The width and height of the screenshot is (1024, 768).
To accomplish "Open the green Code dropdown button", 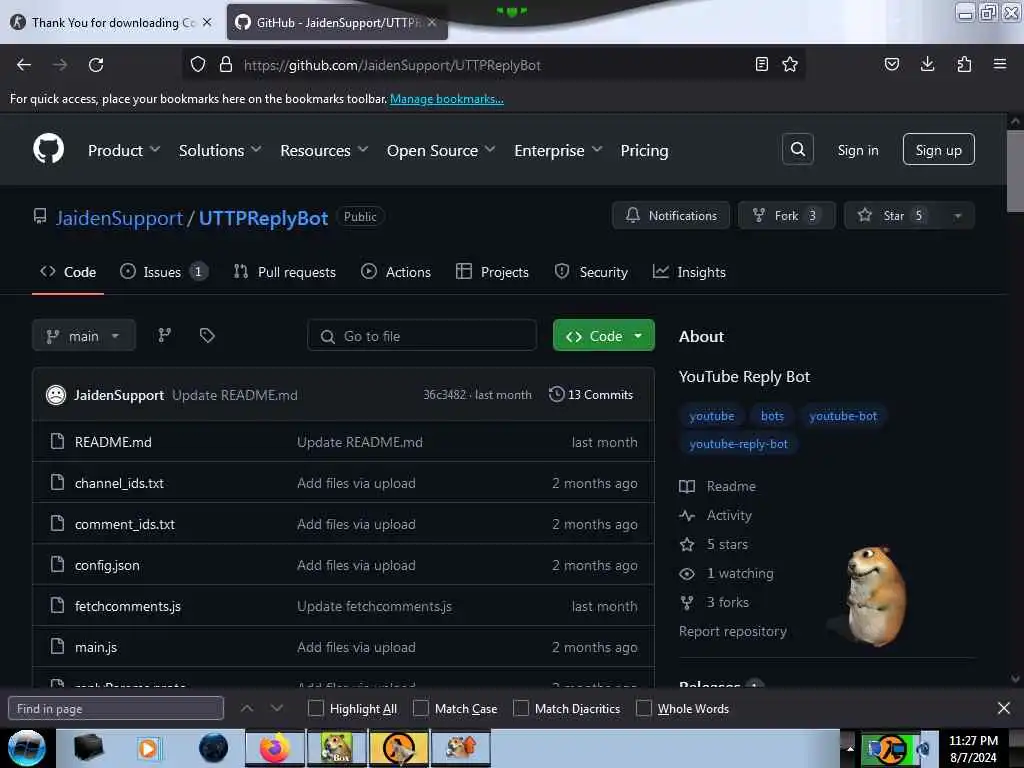I will click(x=603, y=336).
